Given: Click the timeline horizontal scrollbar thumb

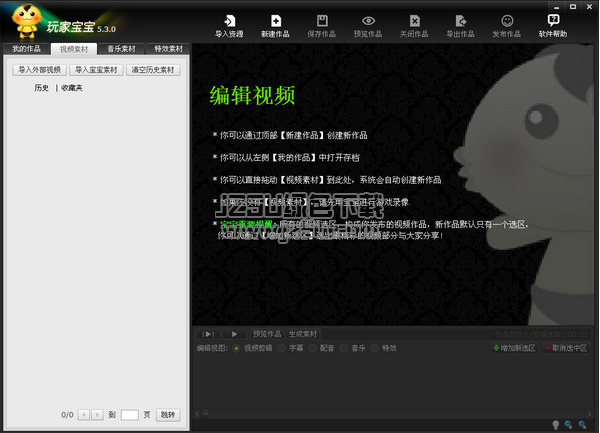Looking at the screenshot, I should point(206,413).
